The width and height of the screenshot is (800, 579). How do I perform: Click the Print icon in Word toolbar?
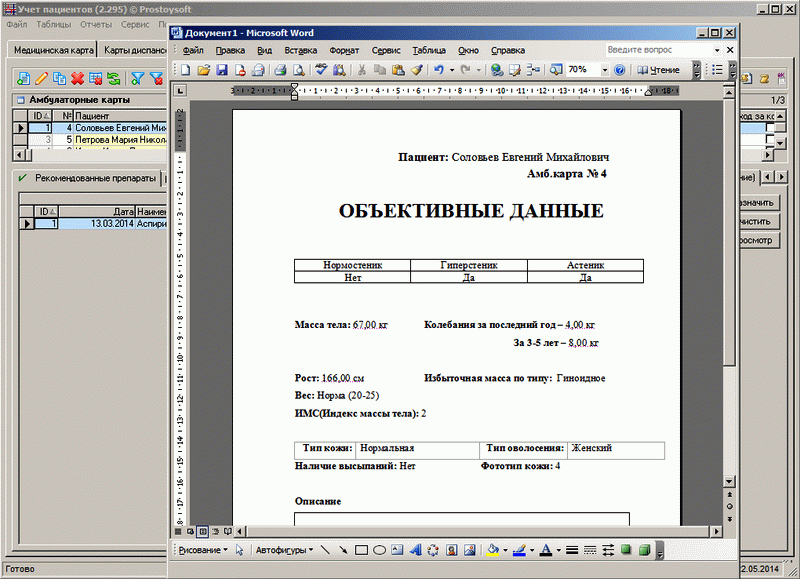coord(280,70)
